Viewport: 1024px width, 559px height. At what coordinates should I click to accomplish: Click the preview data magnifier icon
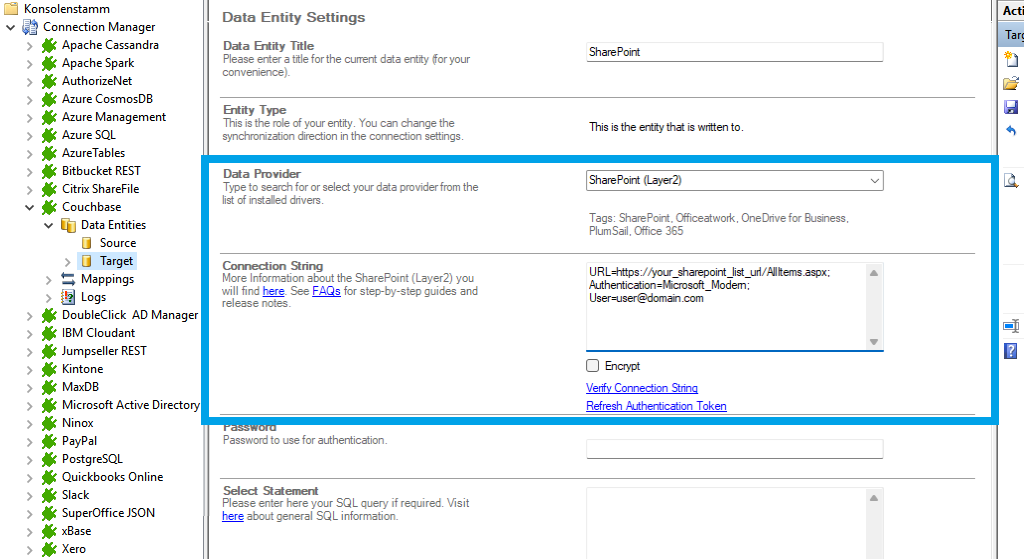[1011, 181]
